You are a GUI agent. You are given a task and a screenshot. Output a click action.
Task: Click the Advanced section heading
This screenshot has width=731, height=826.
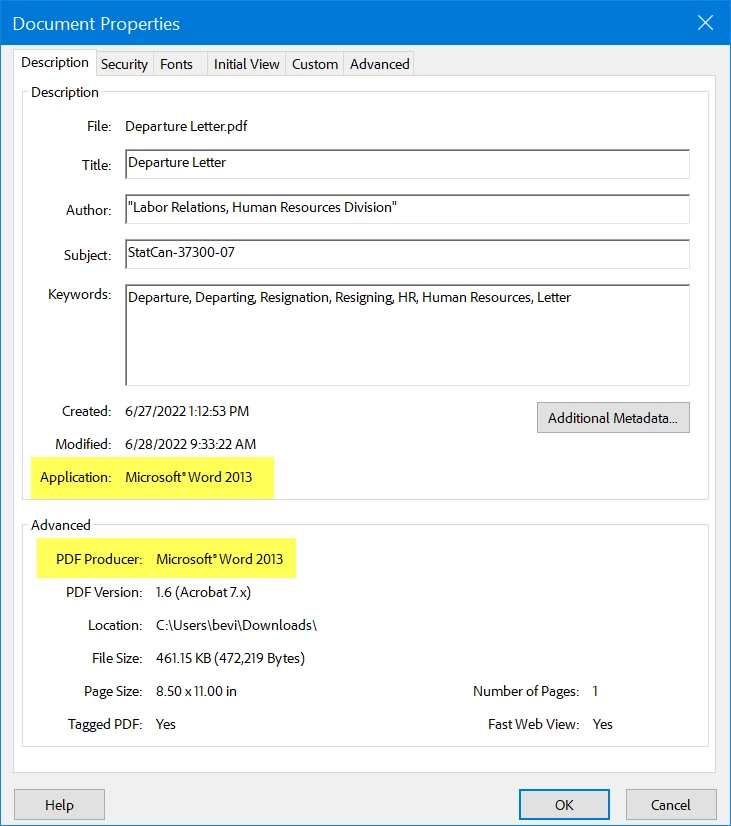tap(61, 525)
